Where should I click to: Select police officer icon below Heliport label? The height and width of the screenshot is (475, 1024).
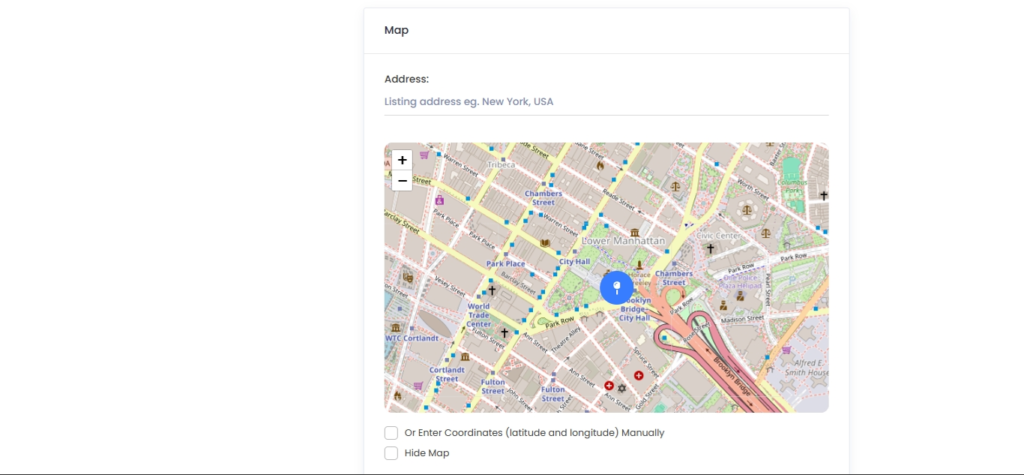point(740,297)
